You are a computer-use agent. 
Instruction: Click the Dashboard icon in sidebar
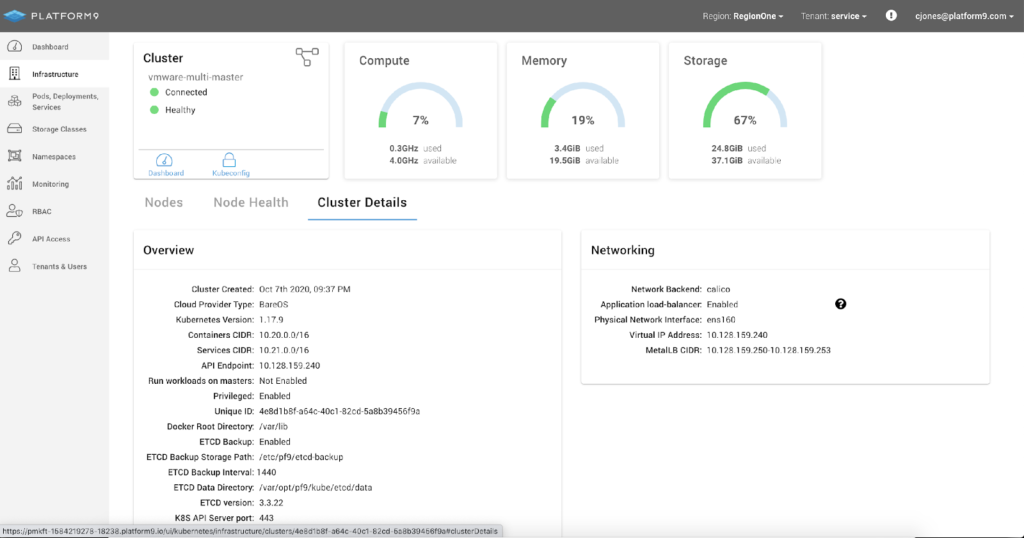coord(14,47)
